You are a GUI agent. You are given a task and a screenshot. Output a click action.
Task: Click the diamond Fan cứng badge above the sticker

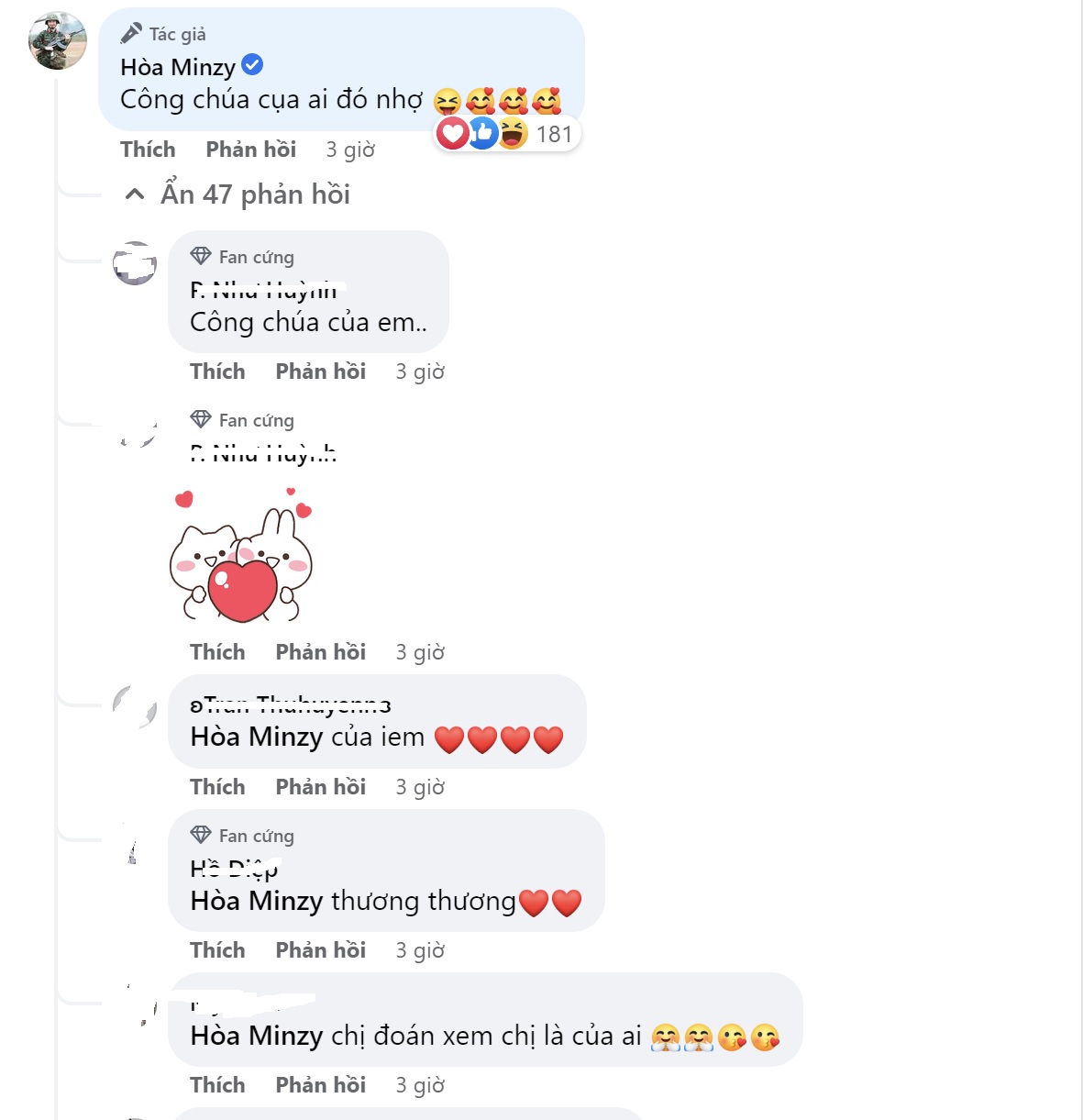click(x=201, y=420)
